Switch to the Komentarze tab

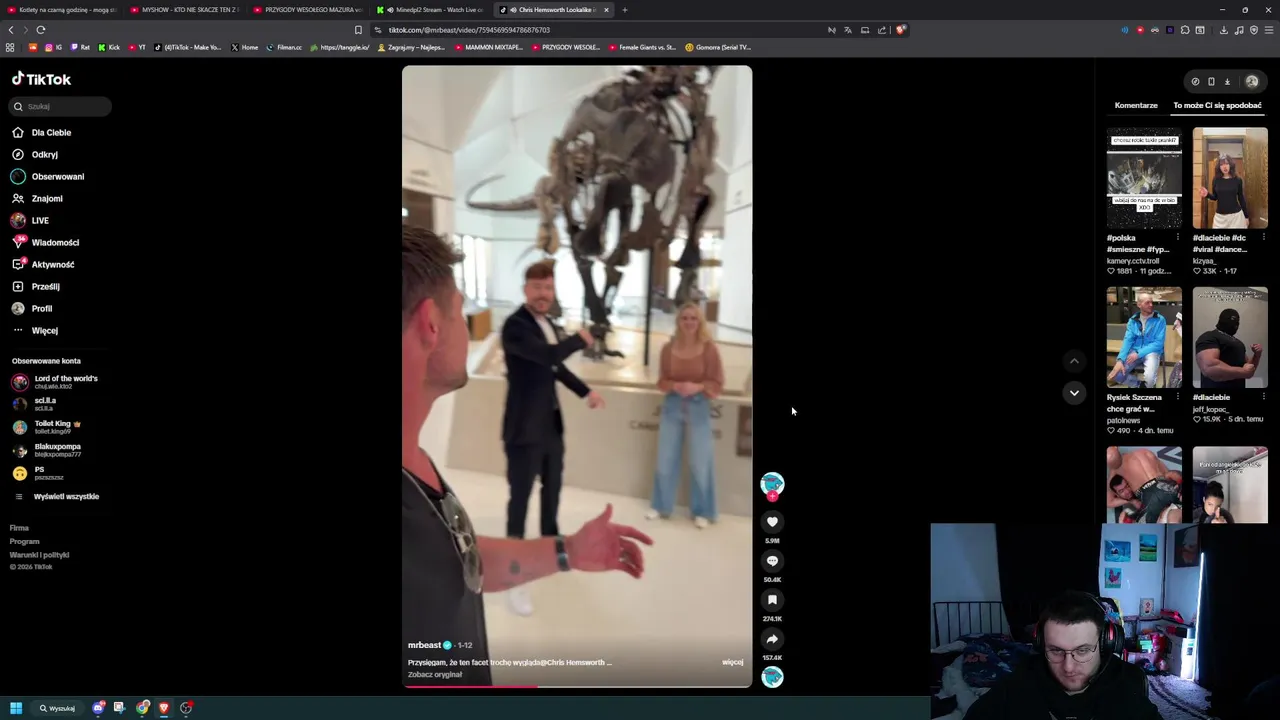click(x=1136, y=105)
